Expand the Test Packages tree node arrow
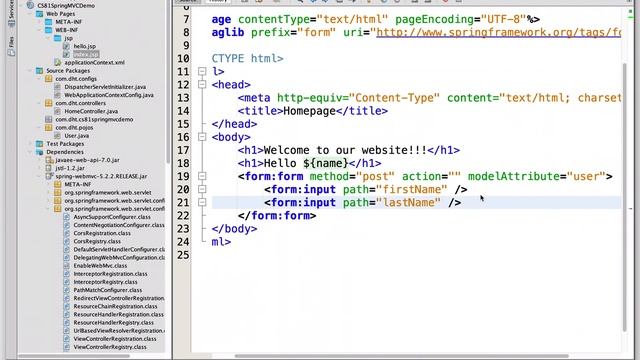This screenshot has height=360, width=640. click(30, 144)
